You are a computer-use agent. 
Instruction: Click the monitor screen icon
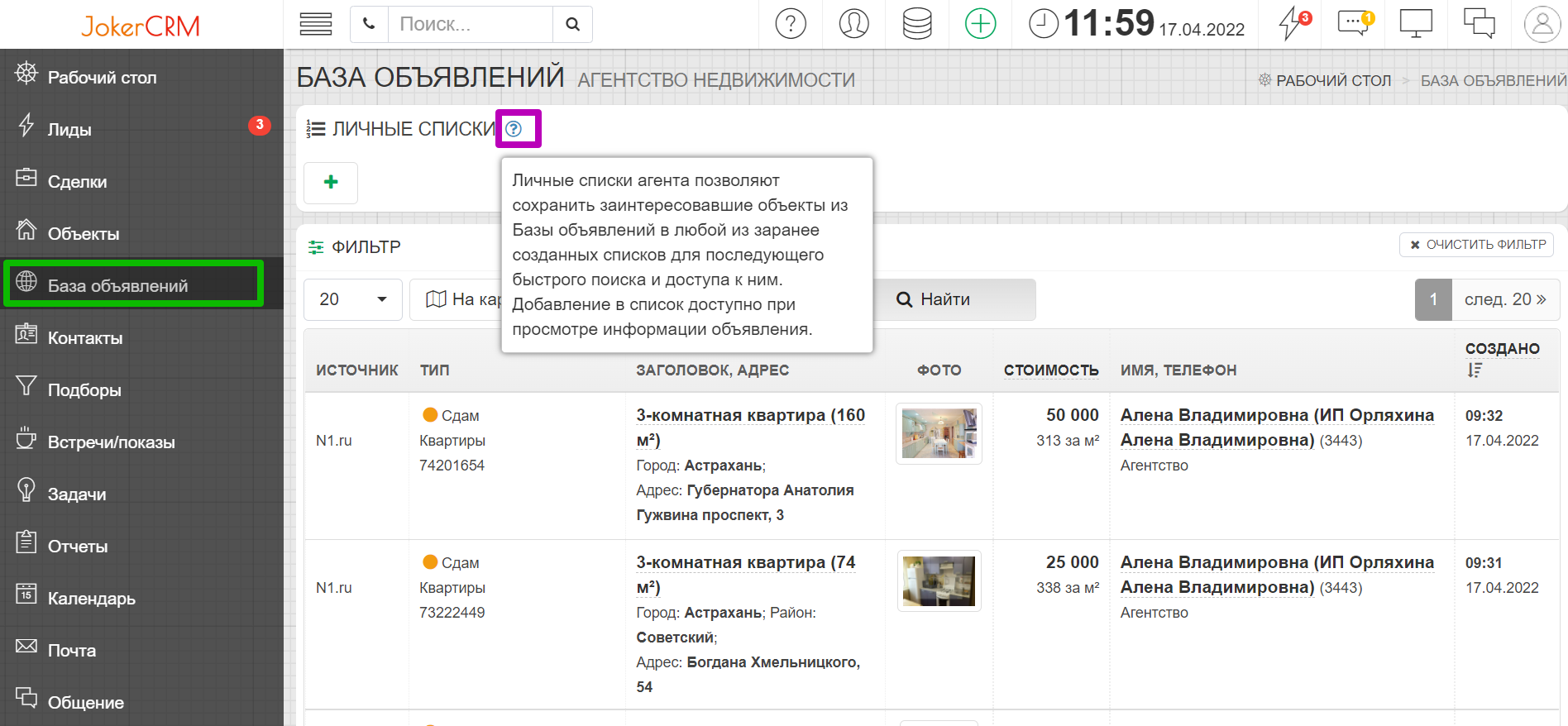pyautogui.click(x=1415, y=23)
